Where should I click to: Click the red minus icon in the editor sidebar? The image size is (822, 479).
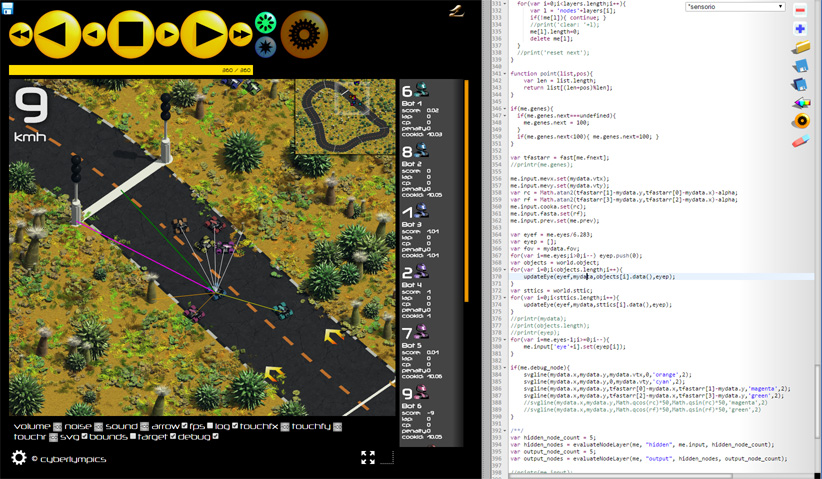[800, 10]
